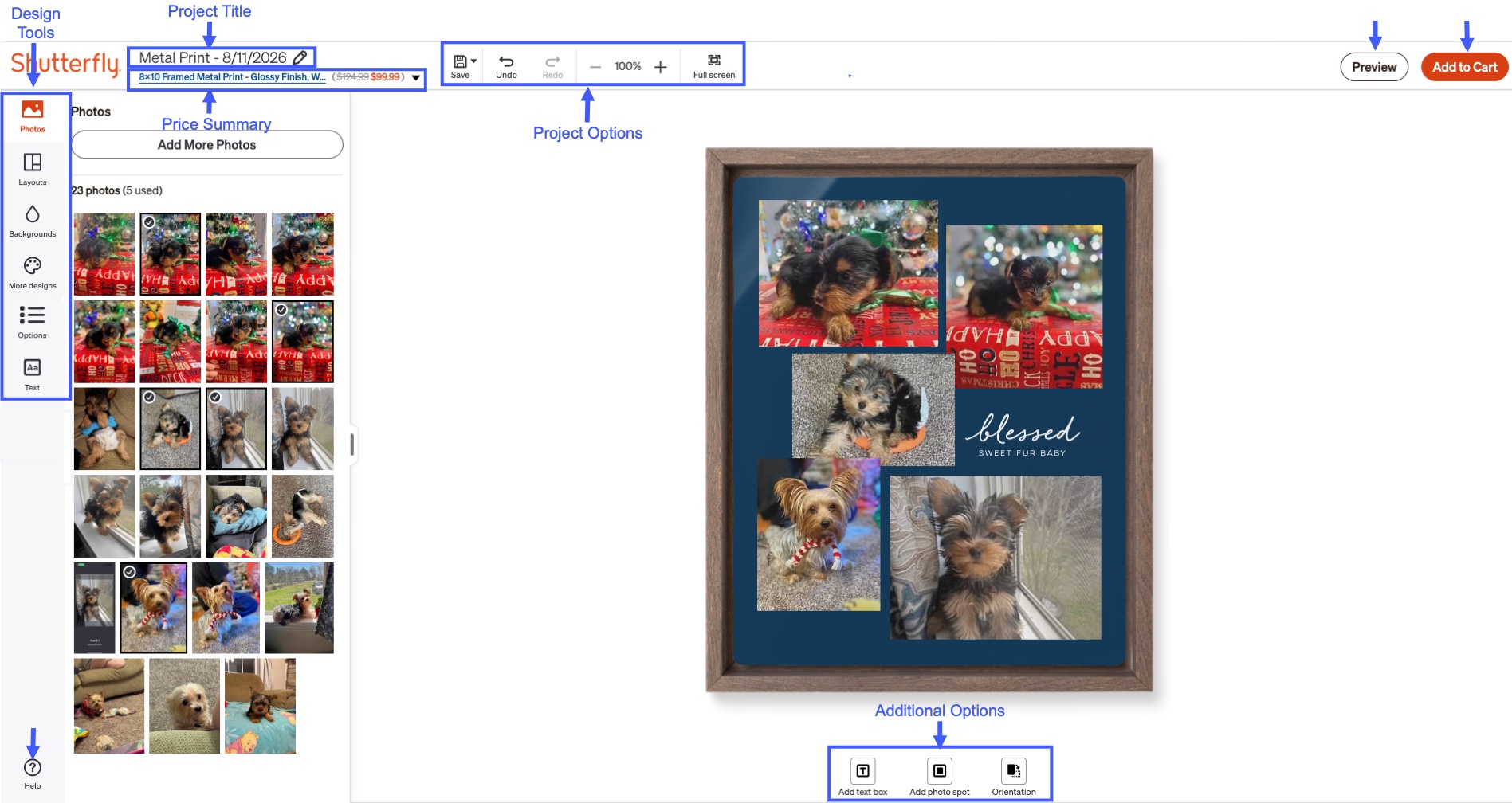Change print Orientation
The height and width of the screenshot is (803, 1512).
(x=1014, y=776)
